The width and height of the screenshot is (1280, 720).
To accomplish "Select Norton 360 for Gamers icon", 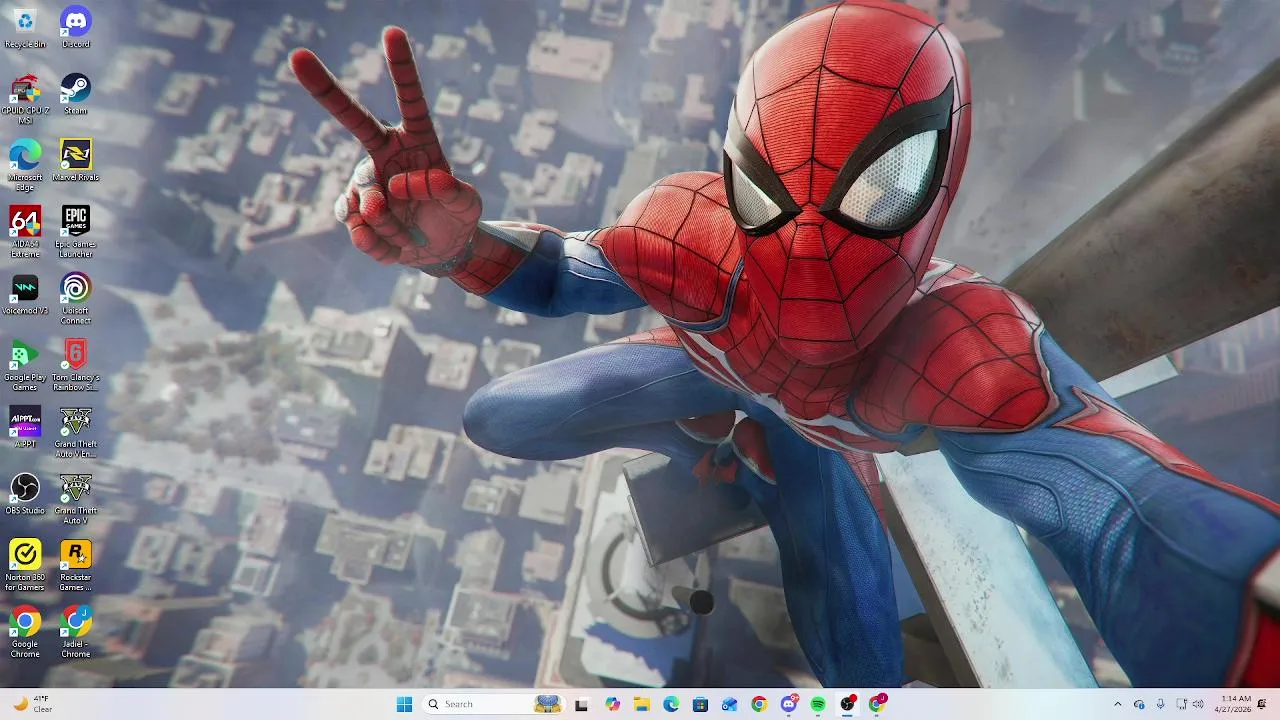I will pyautogui.click(x=25, y=566).
